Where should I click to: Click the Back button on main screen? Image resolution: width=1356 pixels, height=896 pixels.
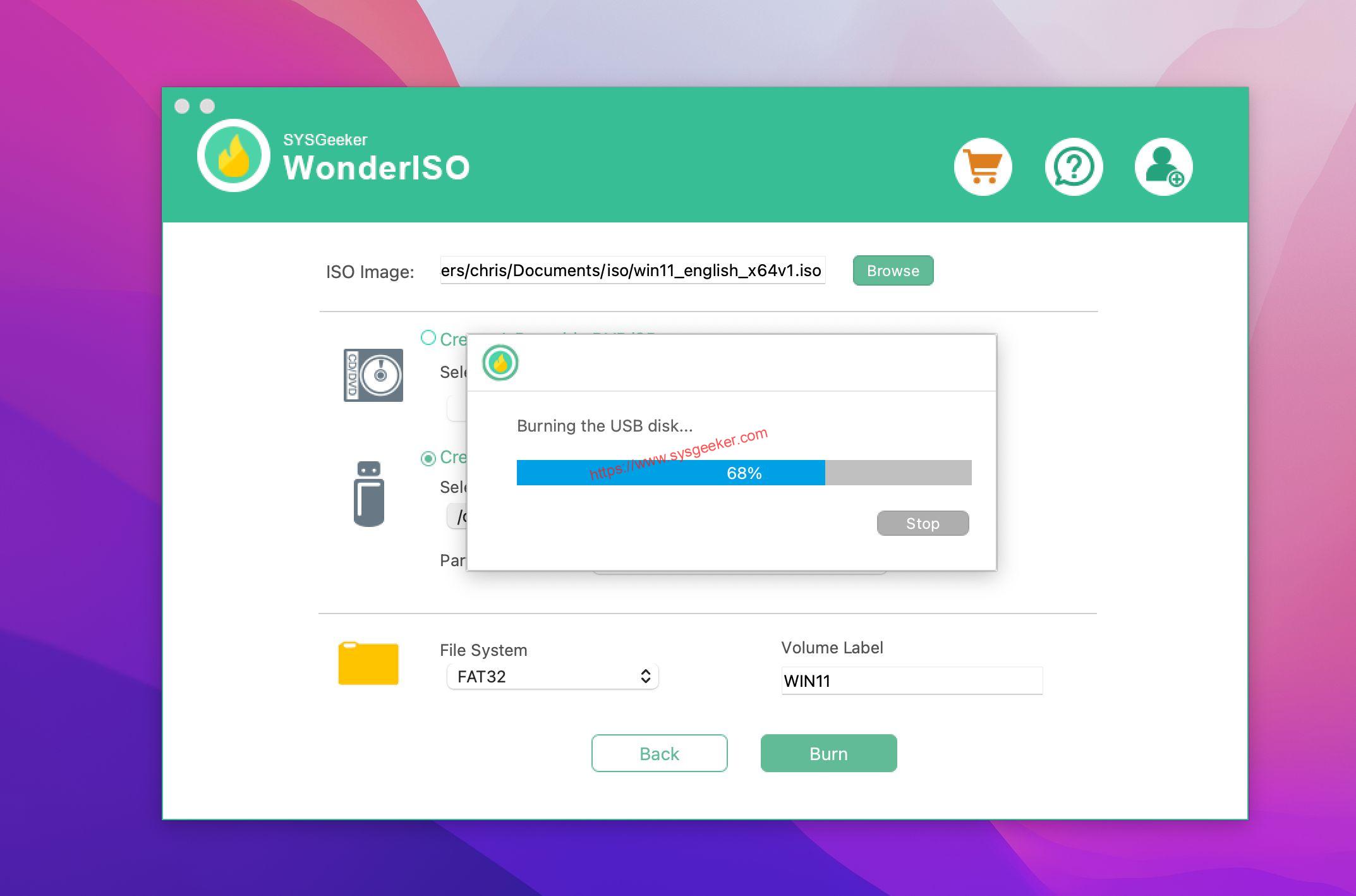[660, 753]
